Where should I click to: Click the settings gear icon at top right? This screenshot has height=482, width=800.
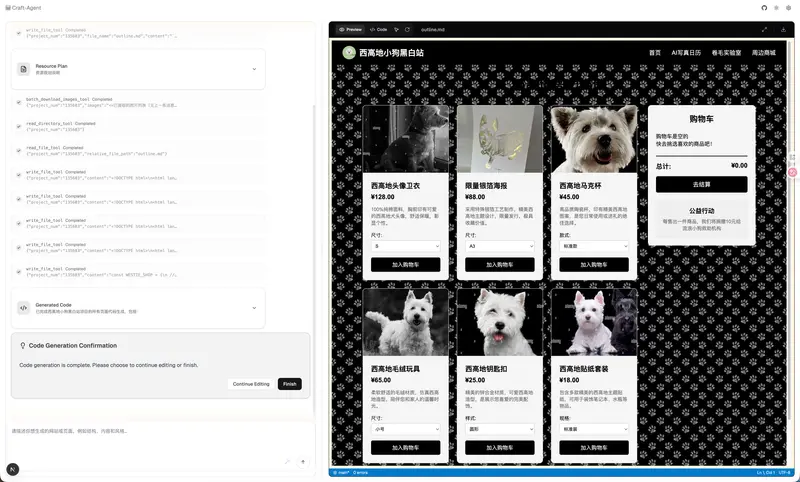tap(788, 7)
